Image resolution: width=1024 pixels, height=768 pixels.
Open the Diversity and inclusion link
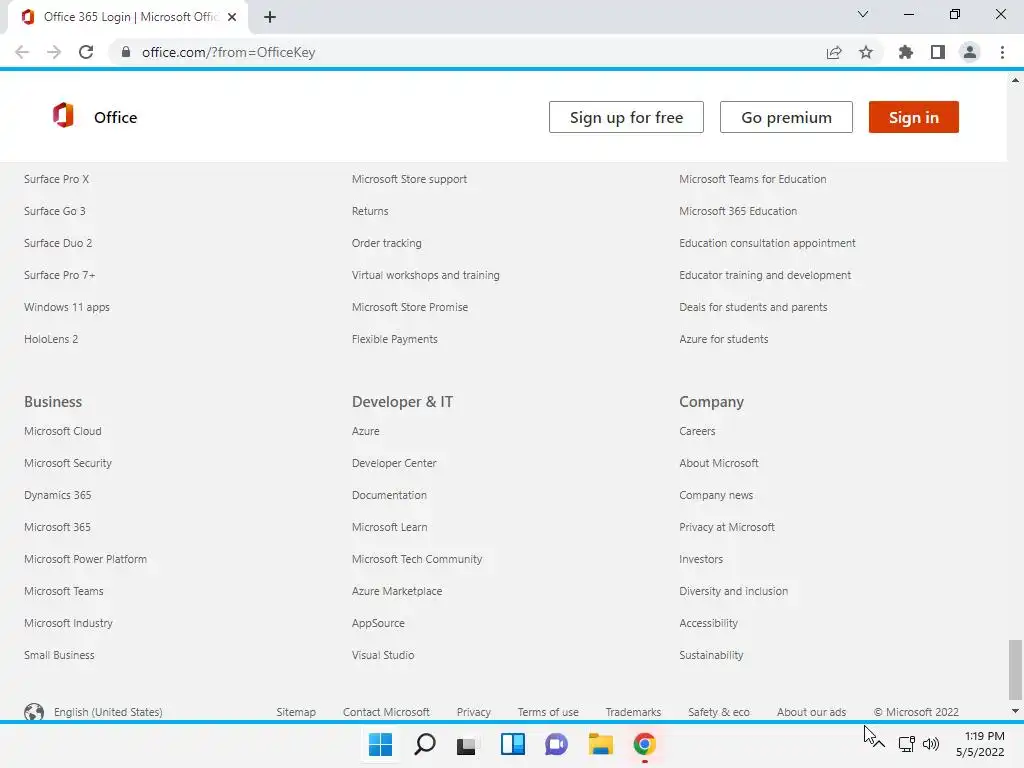click(x=733, y=591)
